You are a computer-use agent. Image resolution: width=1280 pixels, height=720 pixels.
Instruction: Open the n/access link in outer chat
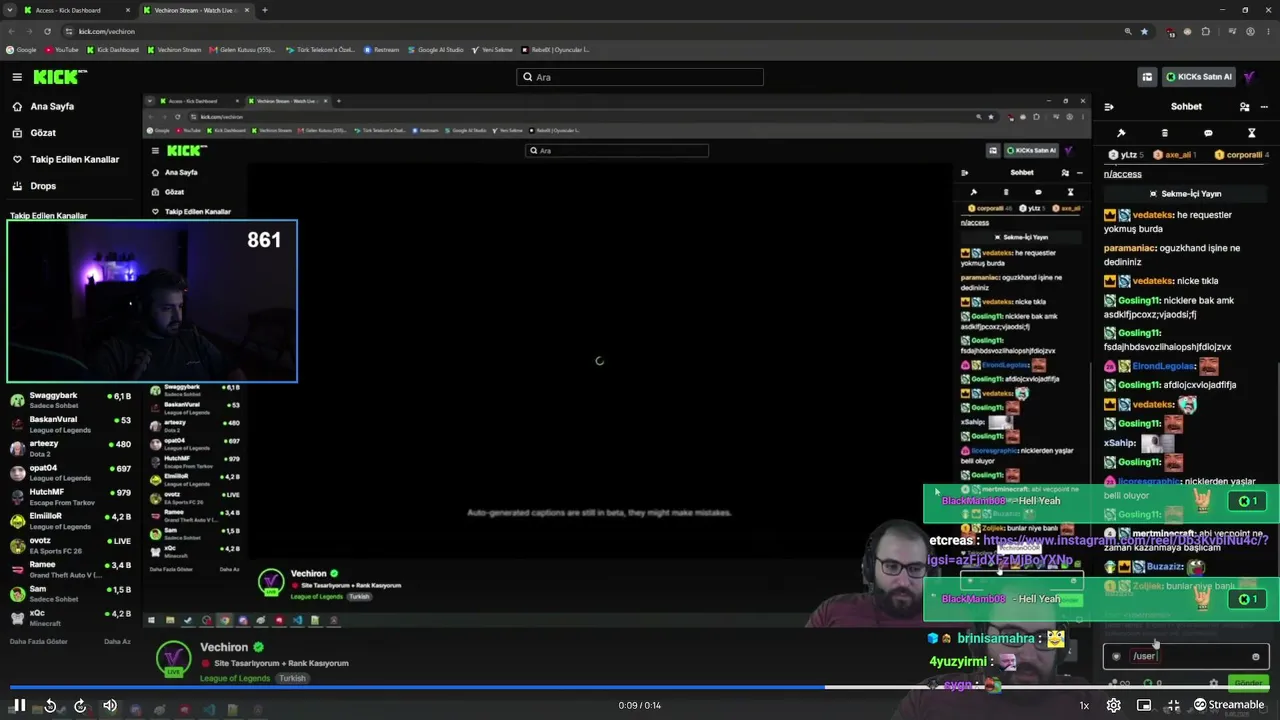(1122, 174)
